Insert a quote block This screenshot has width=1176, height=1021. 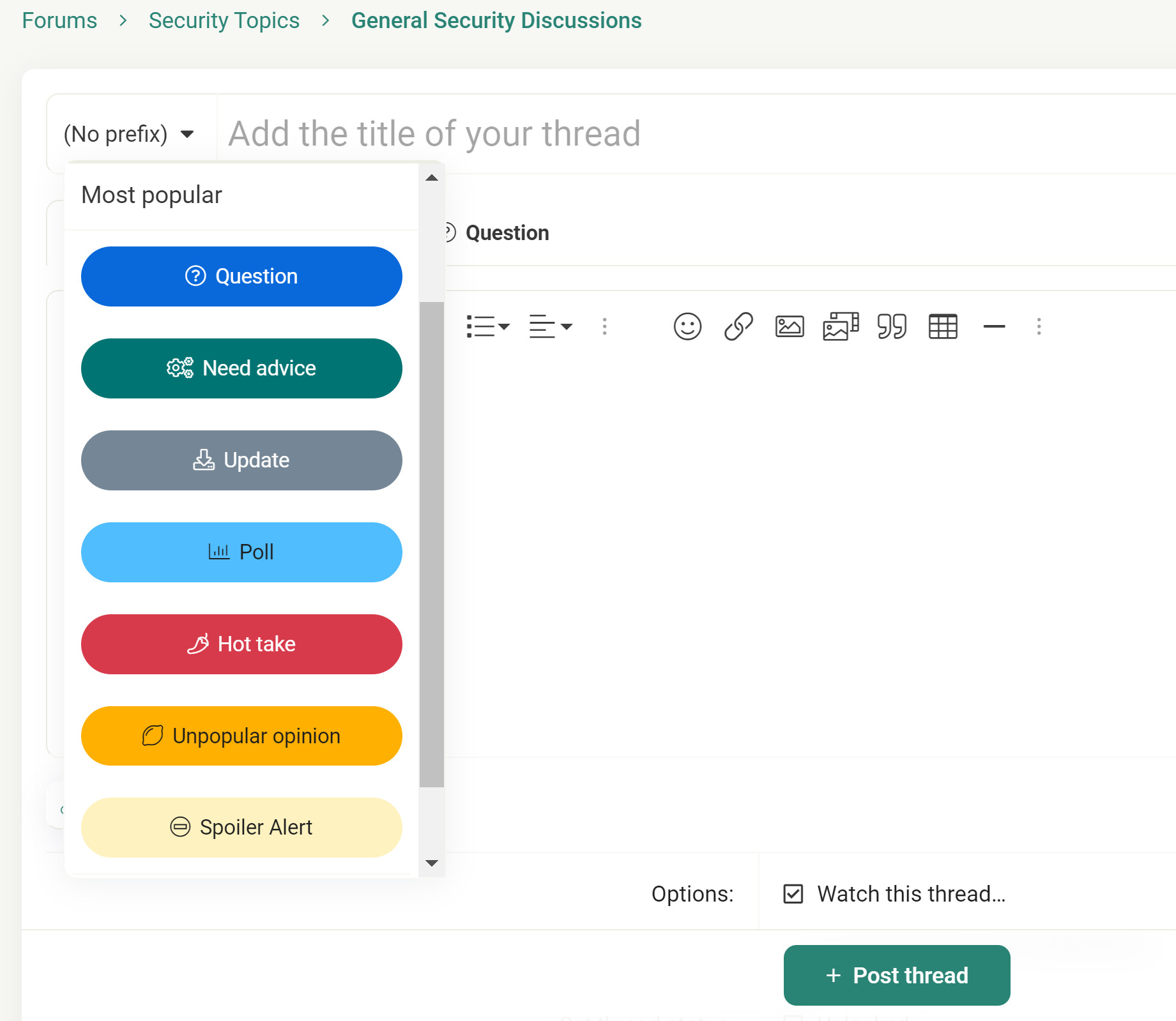892,326
